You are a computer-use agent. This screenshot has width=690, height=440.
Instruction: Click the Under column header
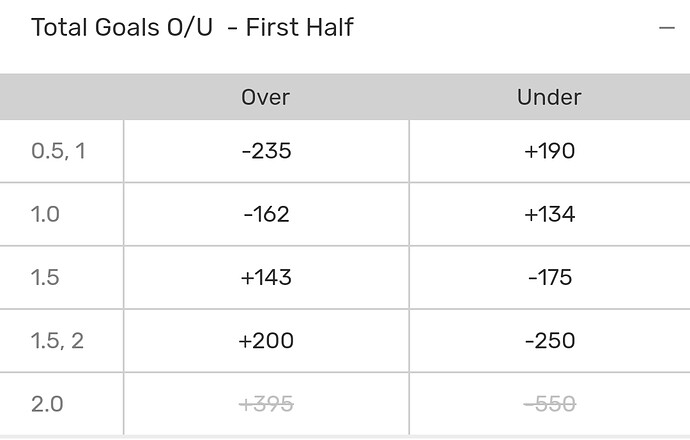pyautogui.click(x=549, y=97)
